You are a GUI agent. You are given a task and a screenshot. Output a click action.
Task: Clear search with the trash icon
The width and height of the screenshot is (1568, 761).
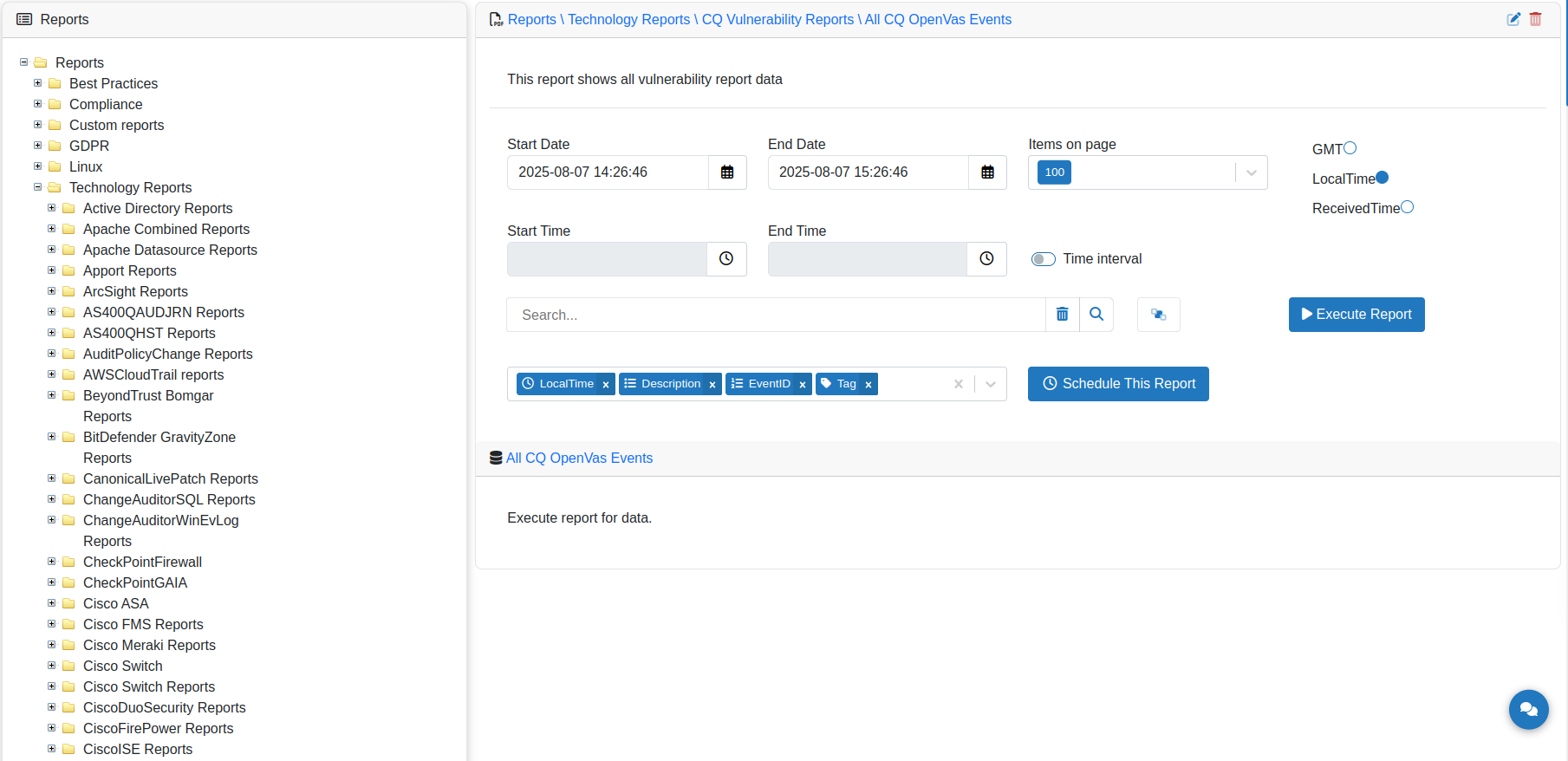[1062, 315]
